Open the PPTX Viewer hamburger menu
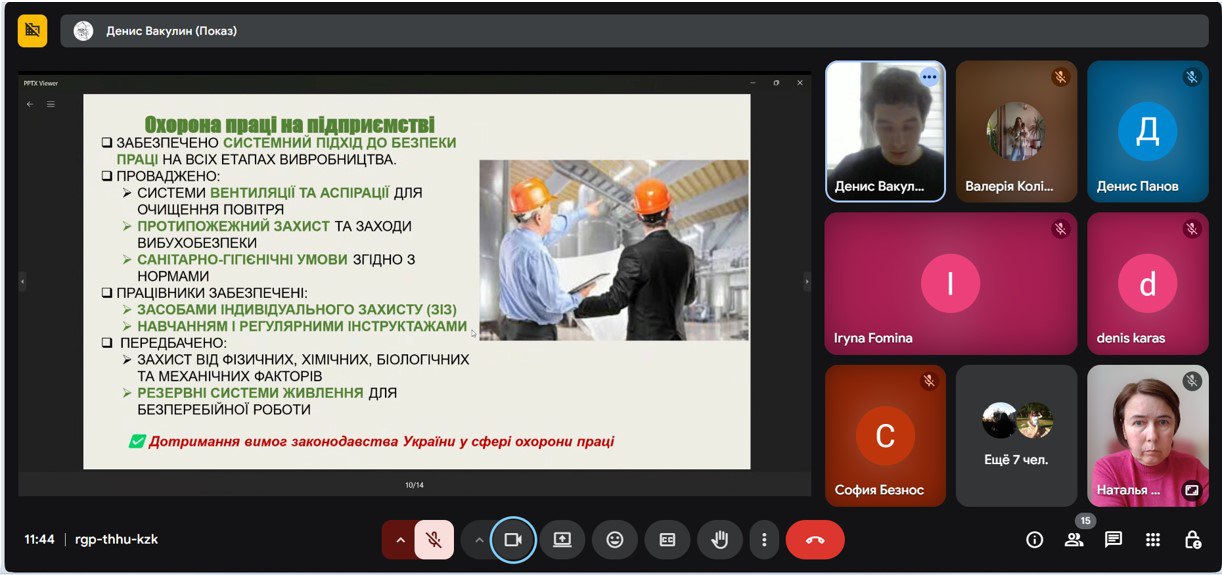This screenshot has width=1222, height=575. pyautogui.click(x=51, y=104)
